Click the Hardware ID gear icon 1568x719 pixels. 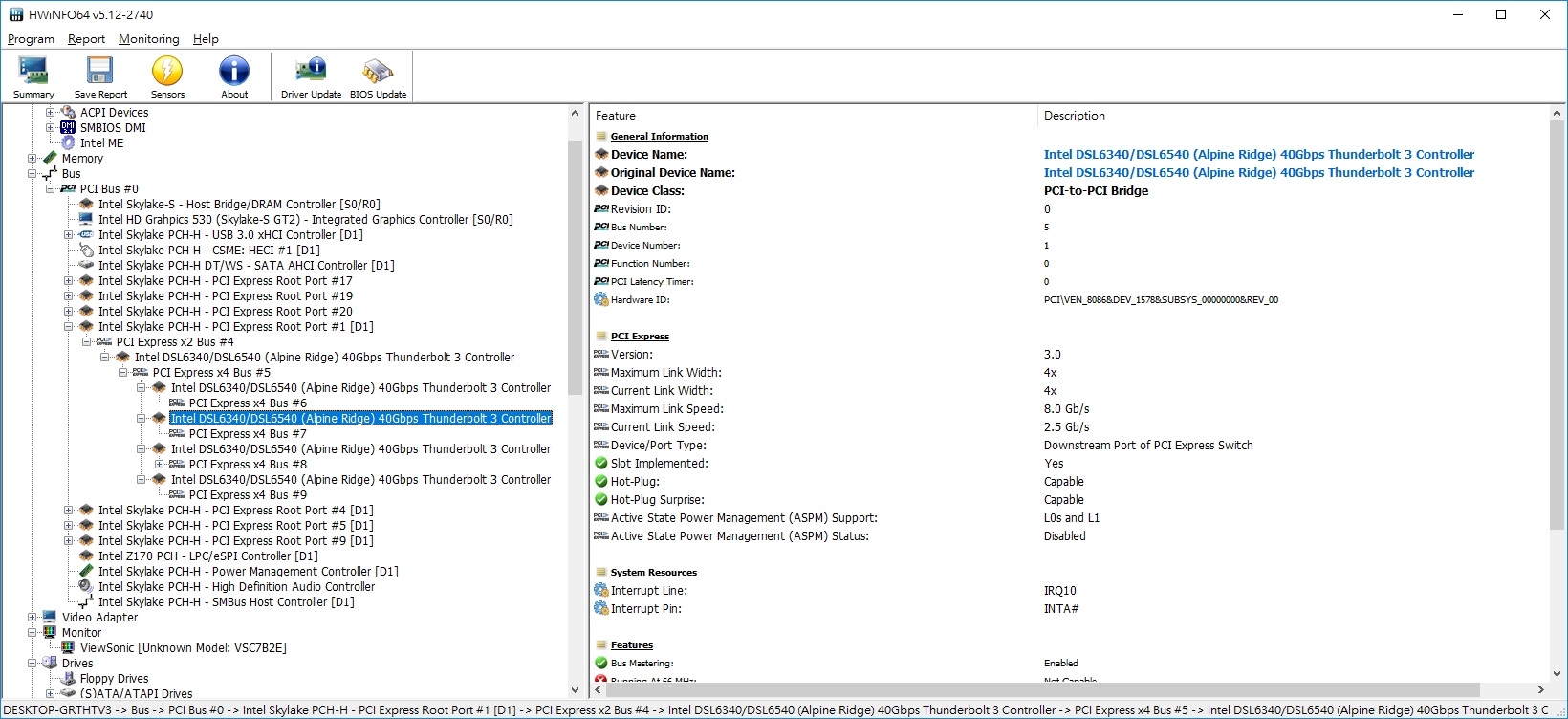tap(600, 299)
